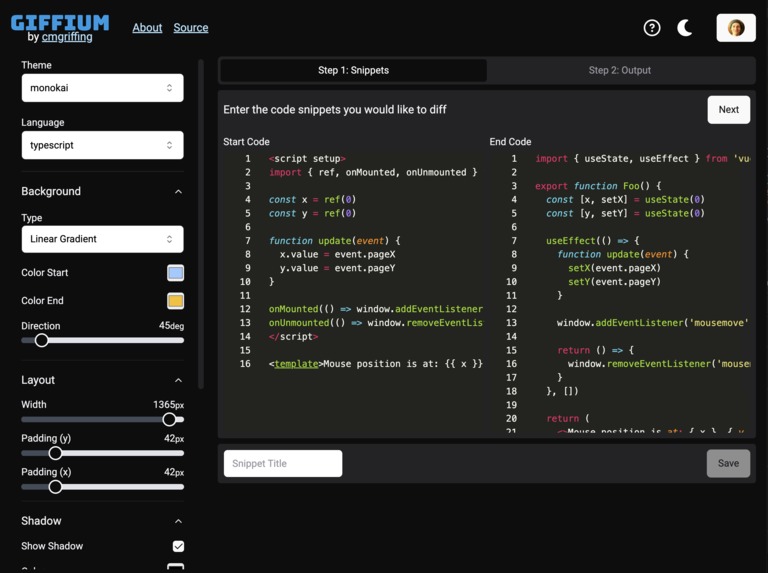
Task: Toggle dark mode moon icon
Action: (x=685, y=28)
